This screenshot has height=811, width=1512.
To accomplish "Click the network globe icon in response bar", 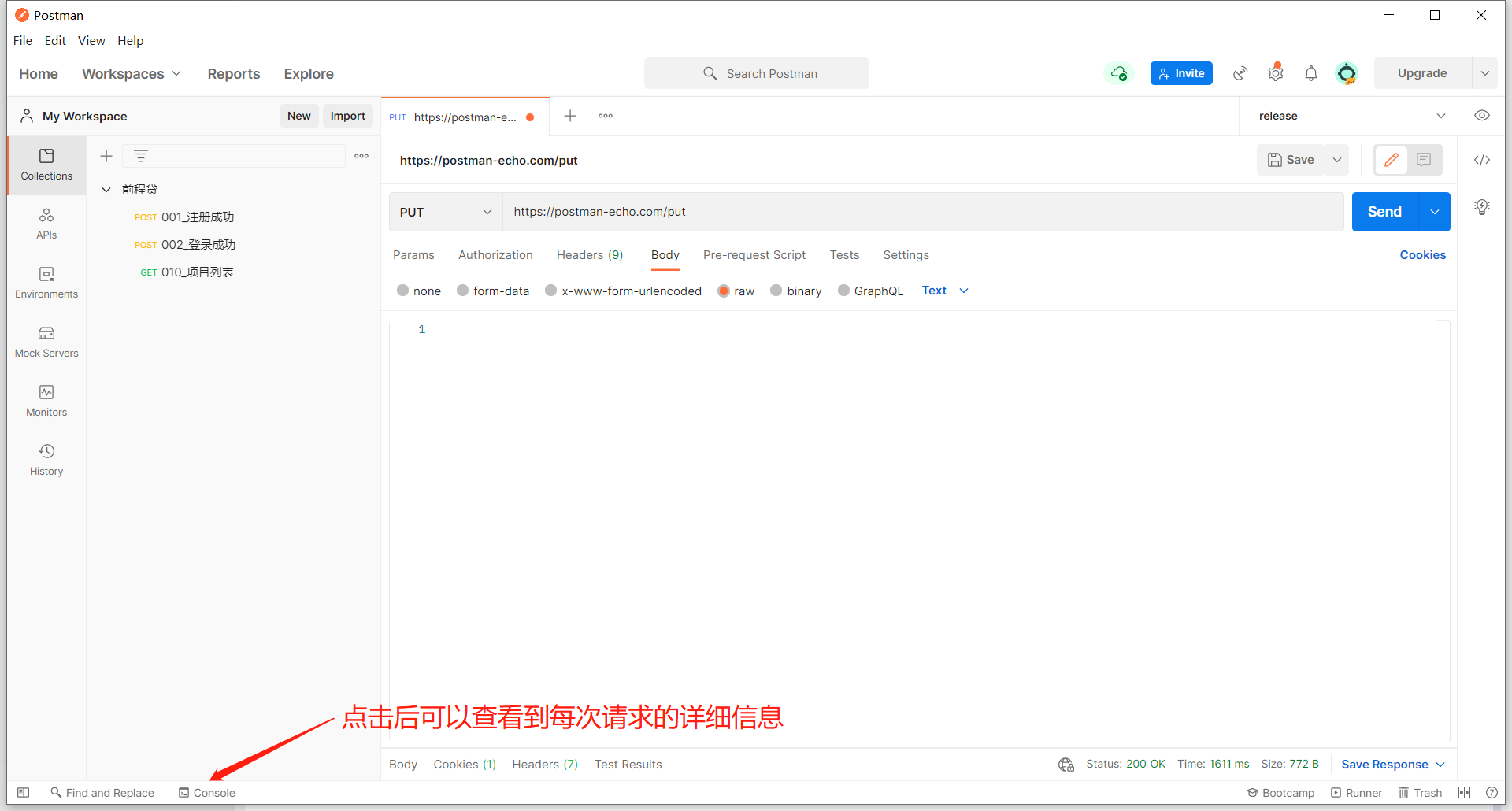I will [1066, 764].
